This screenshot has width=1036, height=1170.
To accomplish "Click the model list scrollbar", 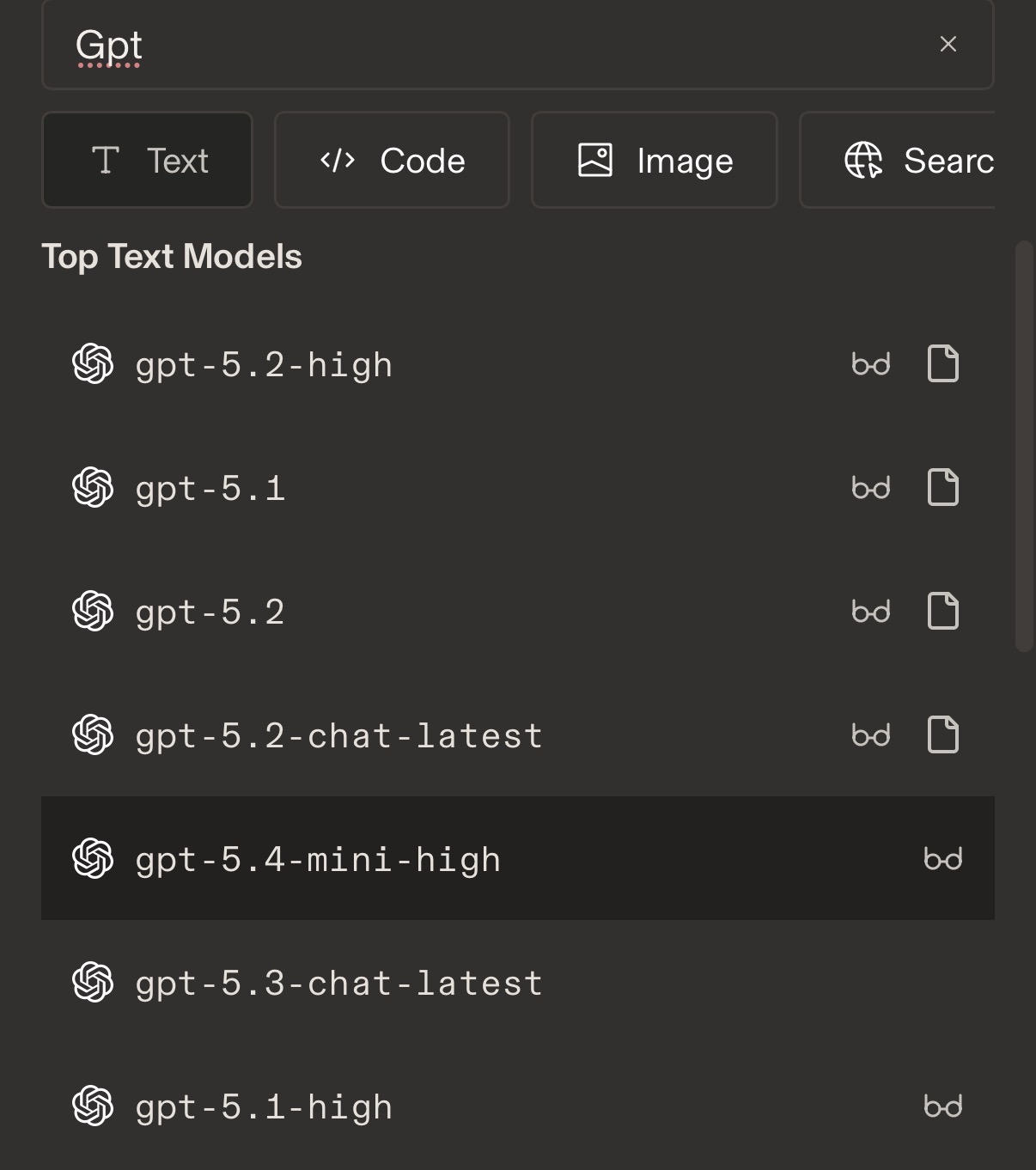I will coord(1024,447).
